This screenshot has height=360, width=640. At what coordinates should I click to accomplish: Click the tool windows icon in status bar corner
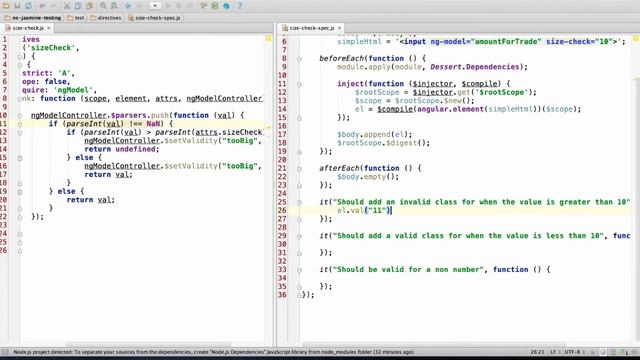(5, 352)
